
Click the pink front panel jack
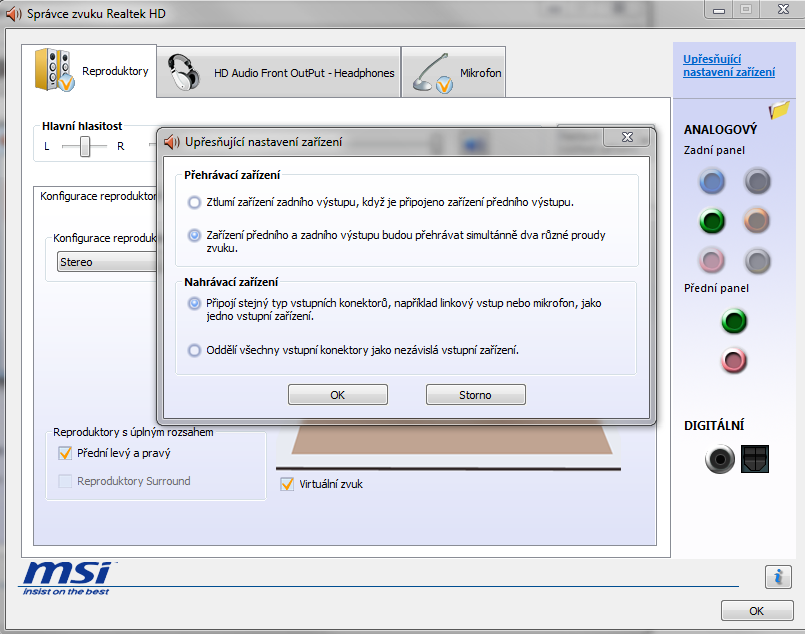coord(734,360)
